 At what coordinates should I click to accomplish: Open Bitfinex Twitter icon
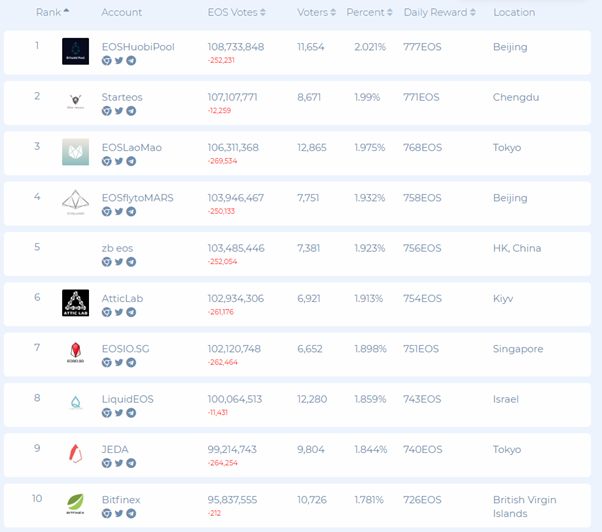(x=119, y=513)
